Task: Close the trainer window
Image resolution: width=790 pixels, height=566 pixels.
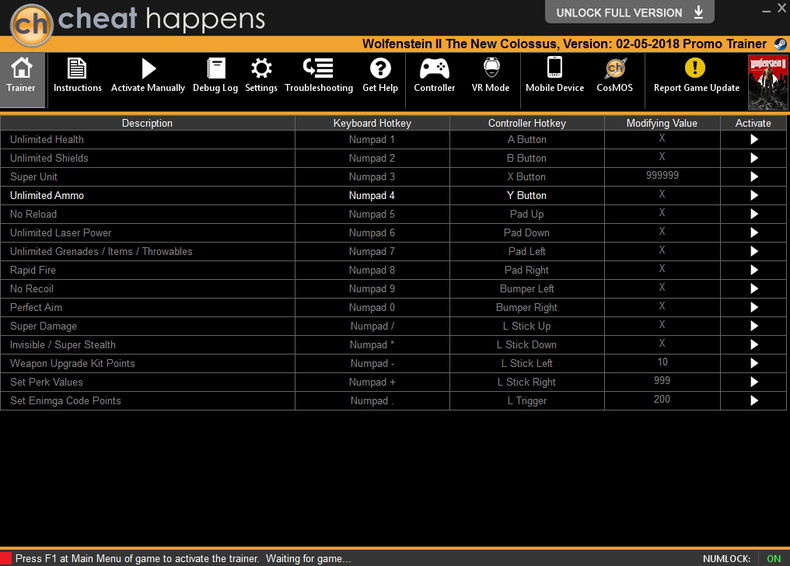Action: [782, 9]
